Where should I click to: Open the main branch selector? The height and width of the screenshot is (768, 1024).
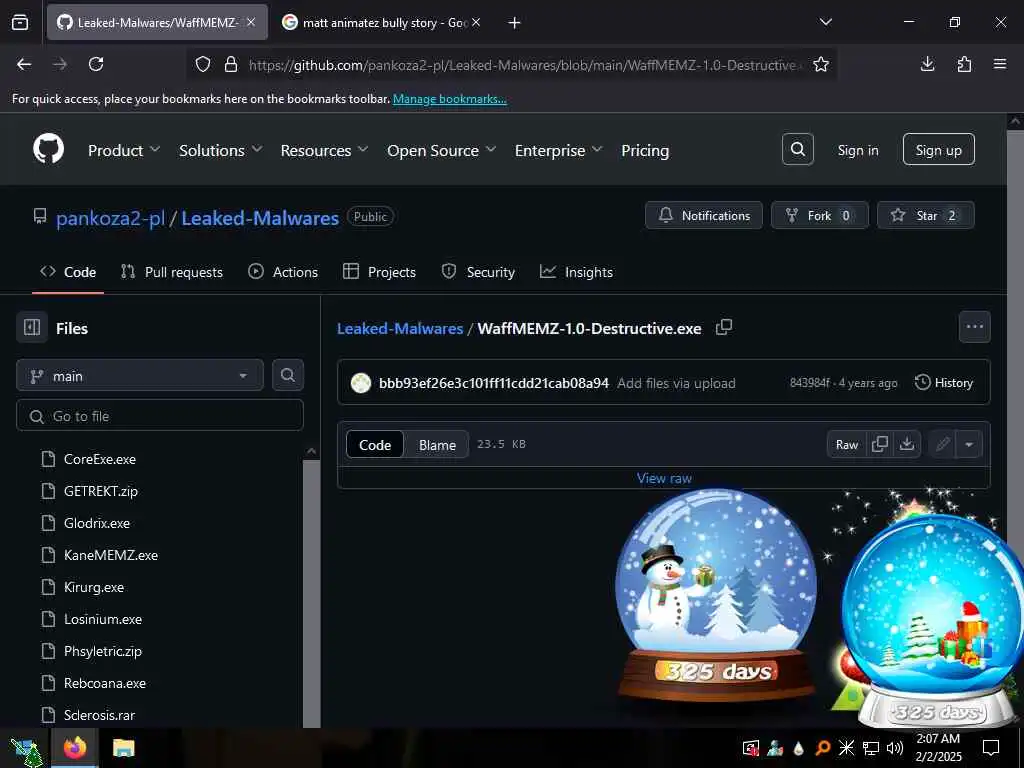coord(140,376)
